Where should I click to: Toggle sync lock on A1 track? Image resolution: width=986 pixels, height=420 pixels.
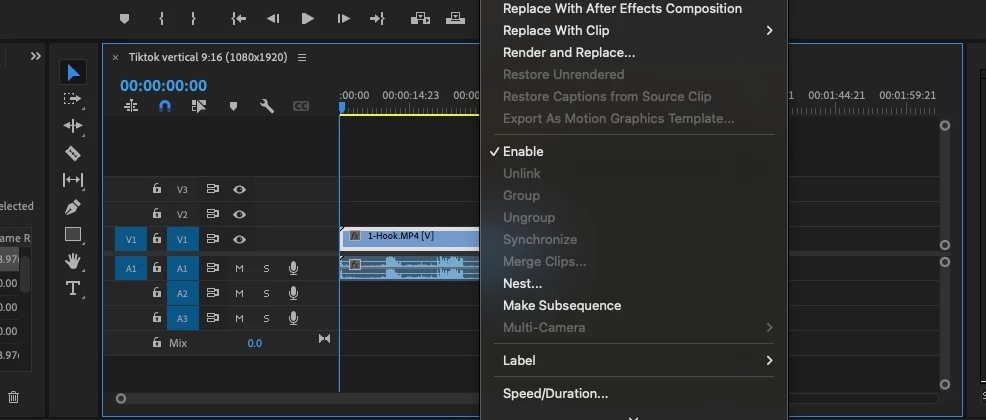pos(213,268)
